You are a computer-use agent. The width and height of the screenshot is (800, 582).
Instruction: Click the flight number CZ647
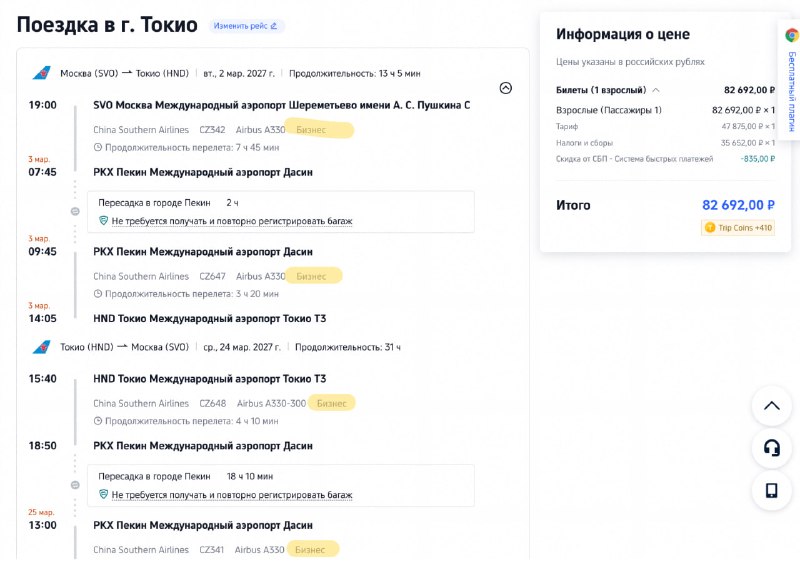(212, 276)
